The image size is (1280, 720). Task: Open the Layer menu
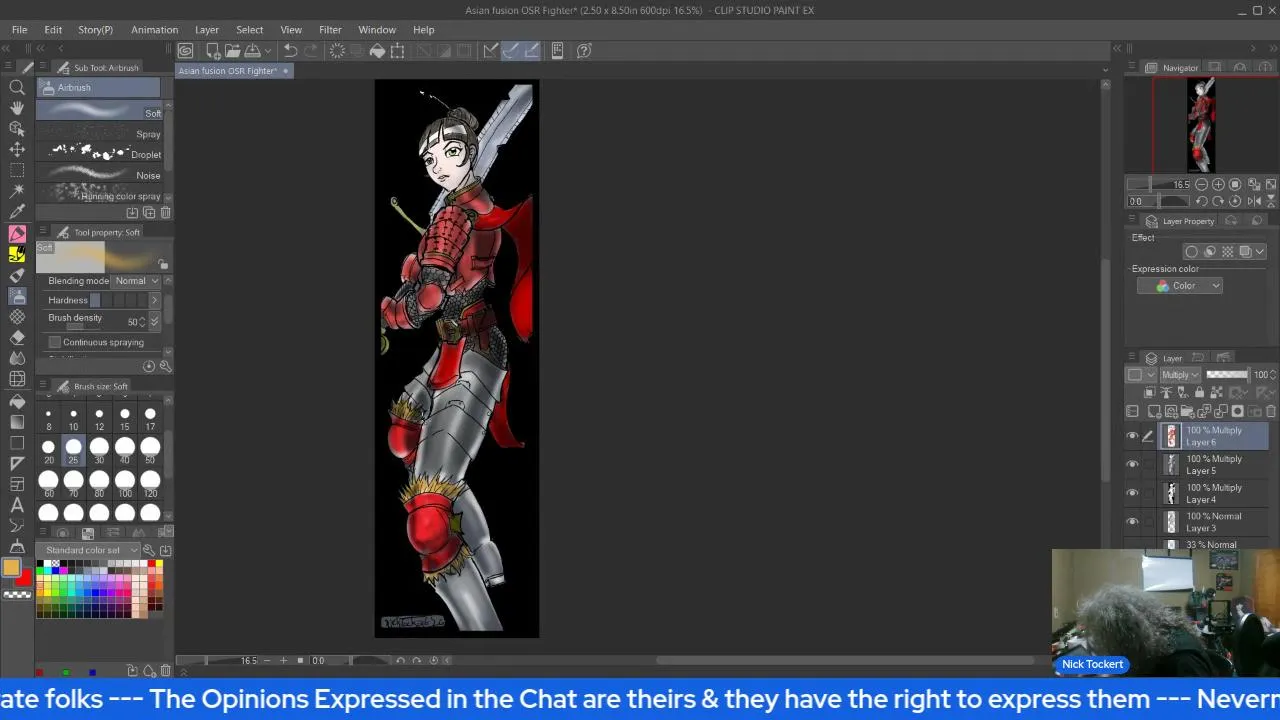[207, 29]
